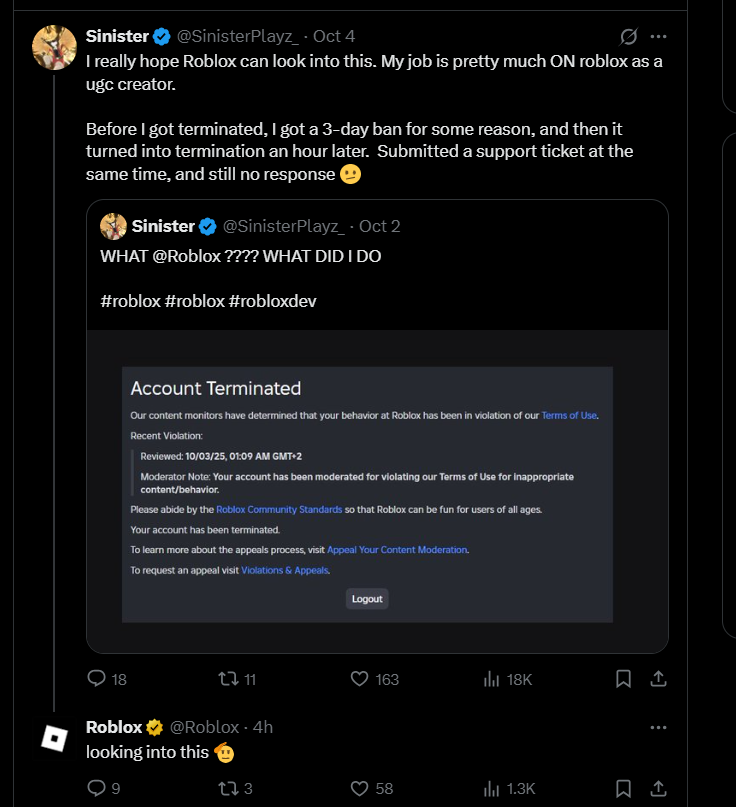Open Sinister's profile avatar
The height and width of the screenshot is (807, 736).
click(54, 48)
